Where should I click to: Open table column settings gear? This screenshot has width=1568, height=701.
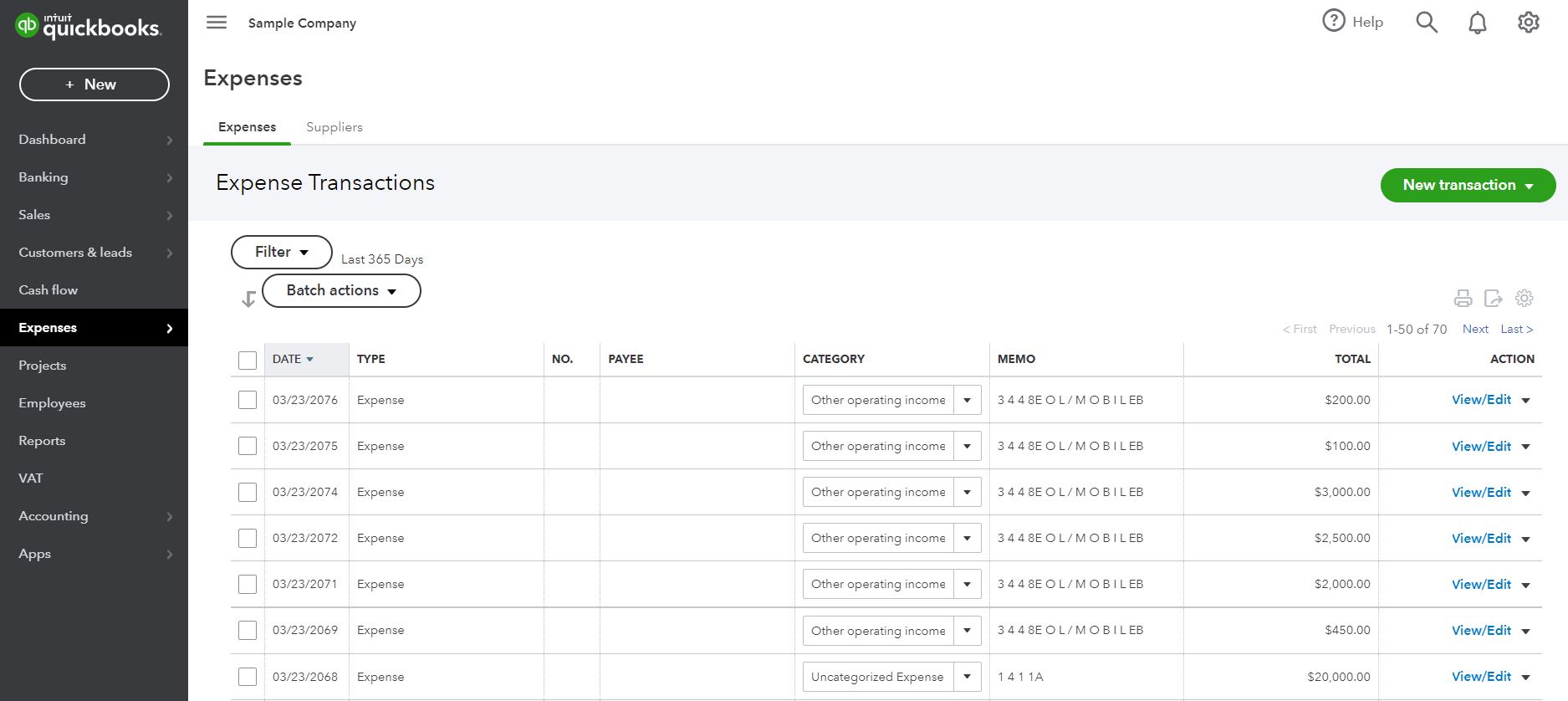[1525, 298]
